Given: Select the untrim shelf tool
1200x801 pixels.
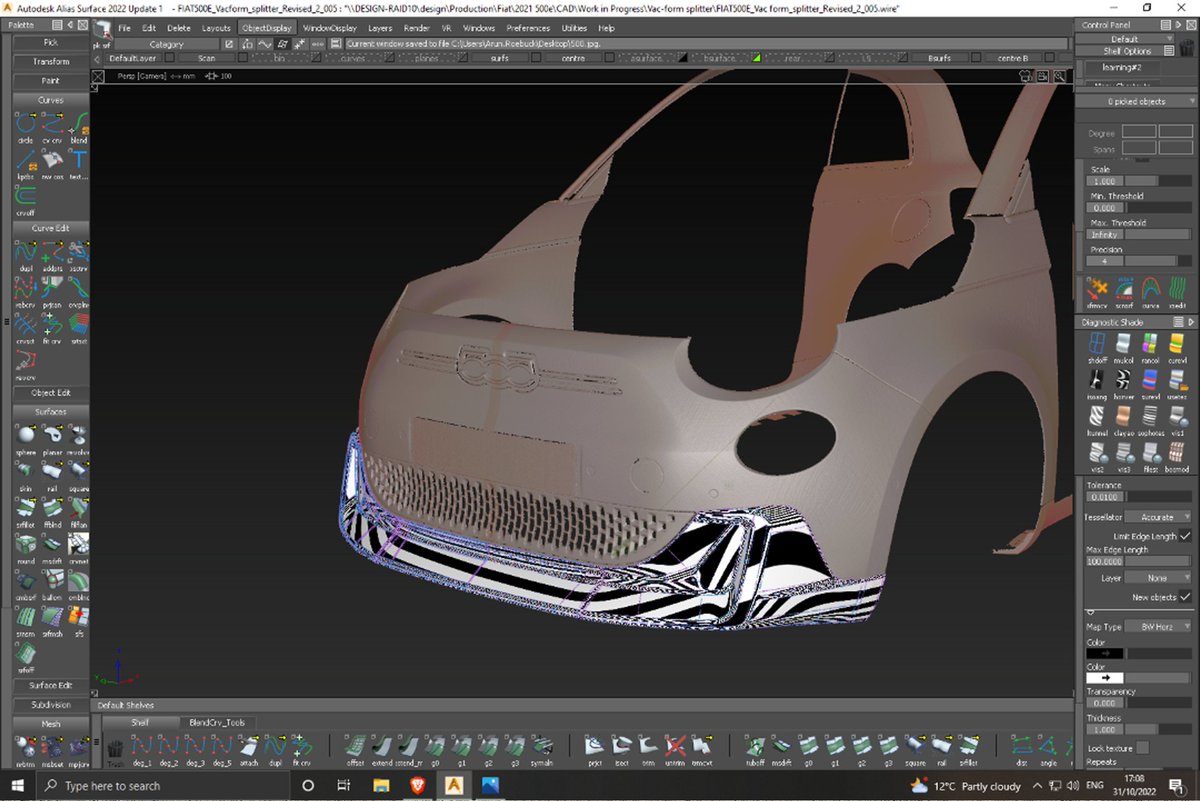Looking at the screenshot, I should click(675, 749).
